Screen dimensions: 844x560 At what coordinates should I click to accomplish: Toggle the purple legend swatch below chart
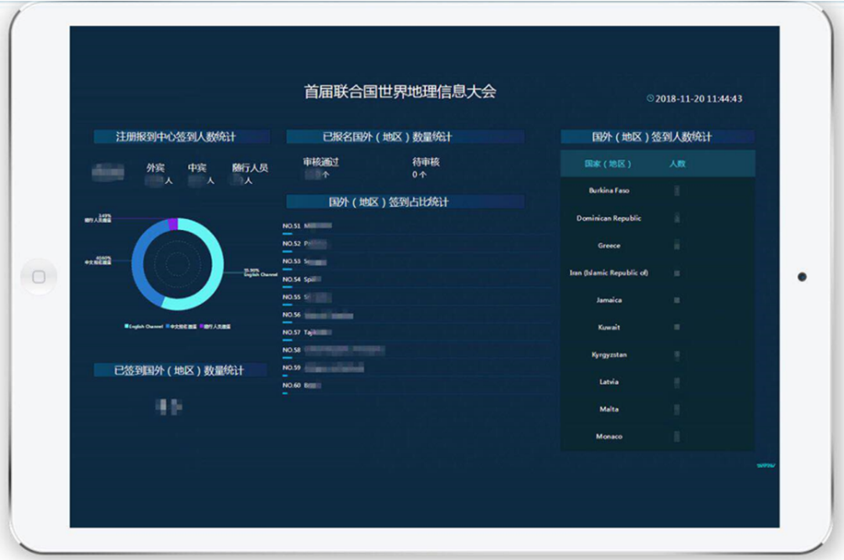pyautogui.click(x=202, y=326)
